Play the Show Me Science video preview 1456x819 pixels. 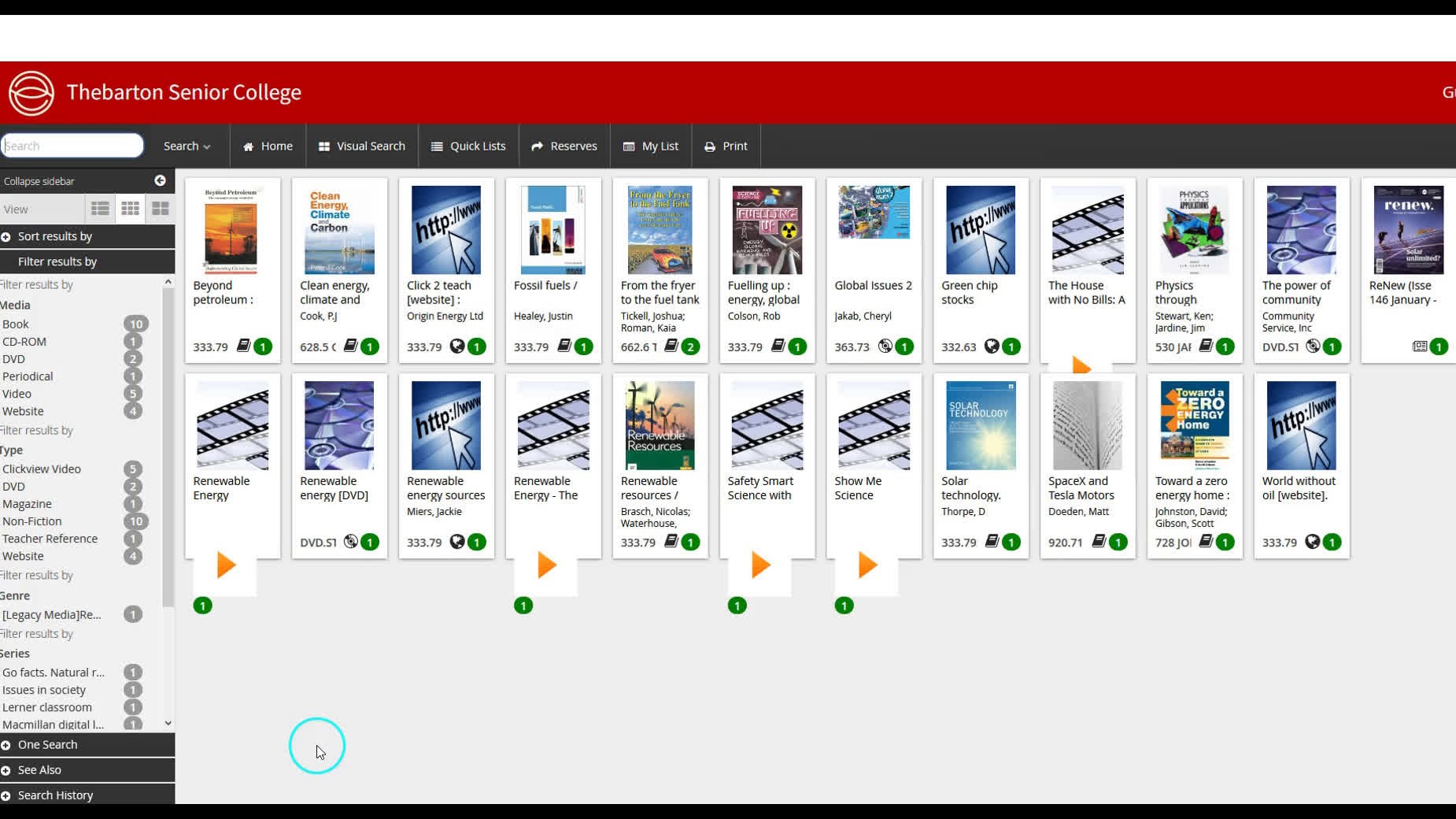pos(867,564)
